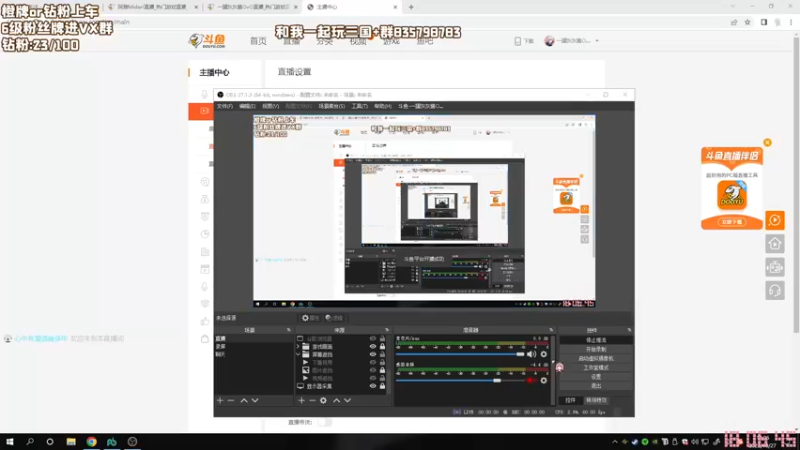Pop out the Controls dock icon

[x=629, y=330]
